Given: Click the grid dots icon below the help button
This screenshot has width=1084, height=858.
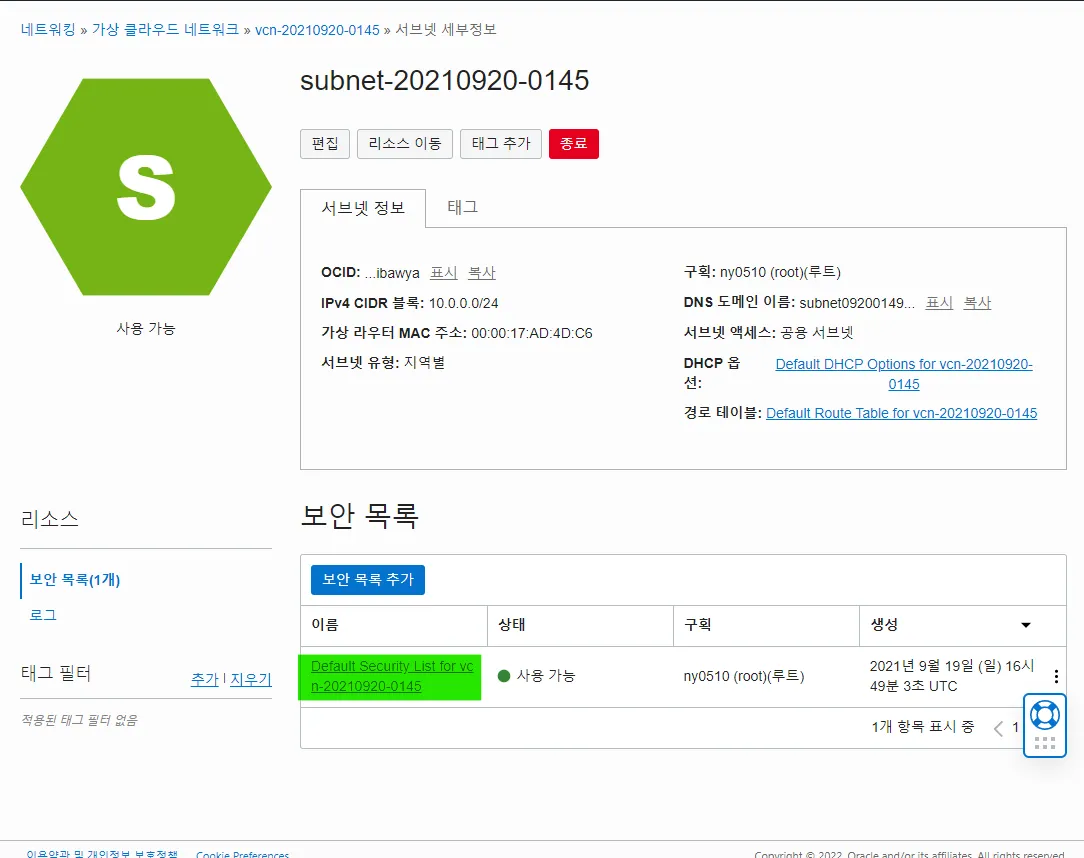Looking at the screenshot, I should click(1044, 742).
